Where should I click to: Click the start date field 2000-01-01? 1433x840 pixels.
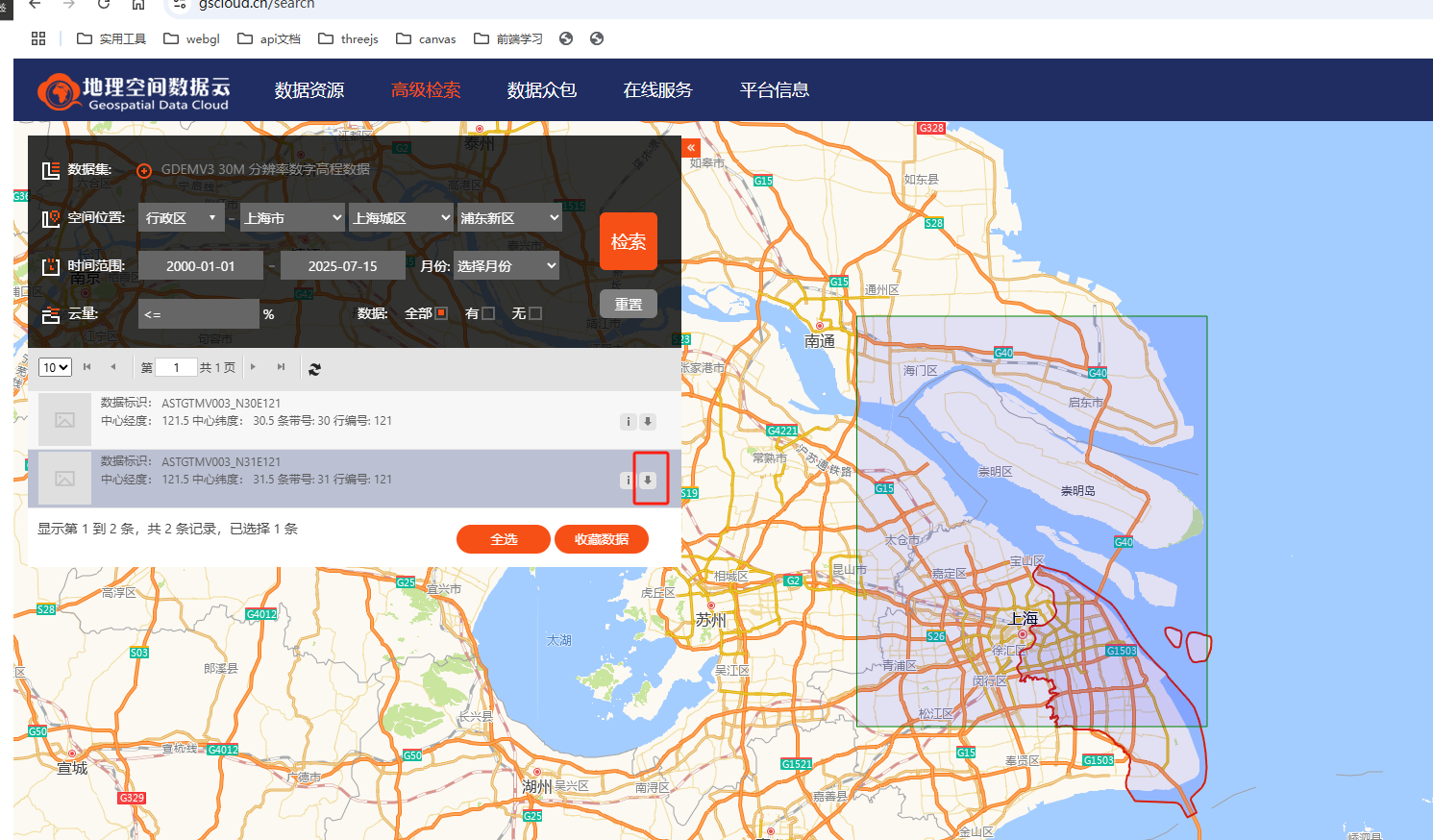point(200,266)
